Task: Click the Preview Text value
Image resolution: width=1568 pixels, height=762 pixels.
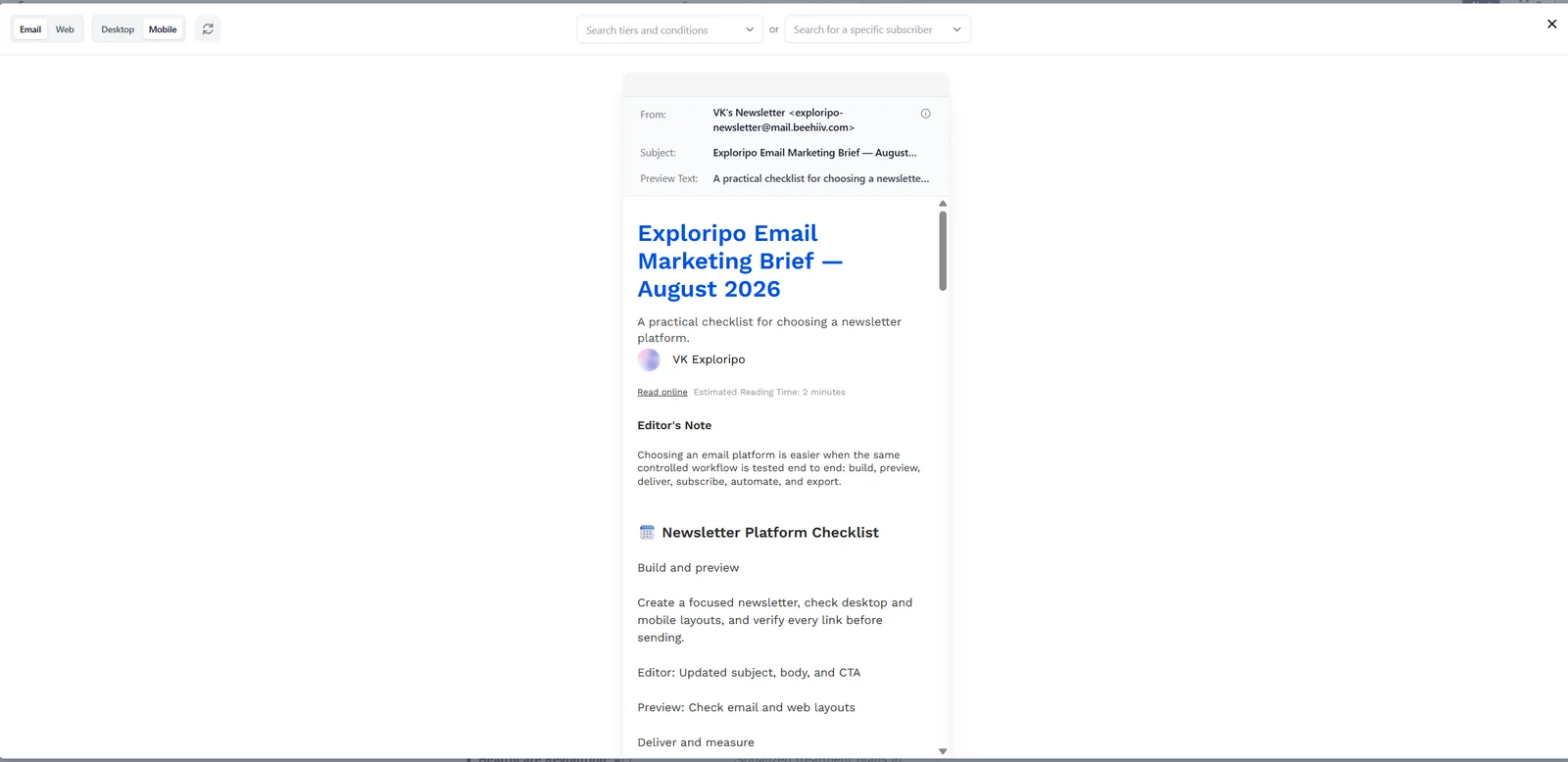Action: point(821,178)
